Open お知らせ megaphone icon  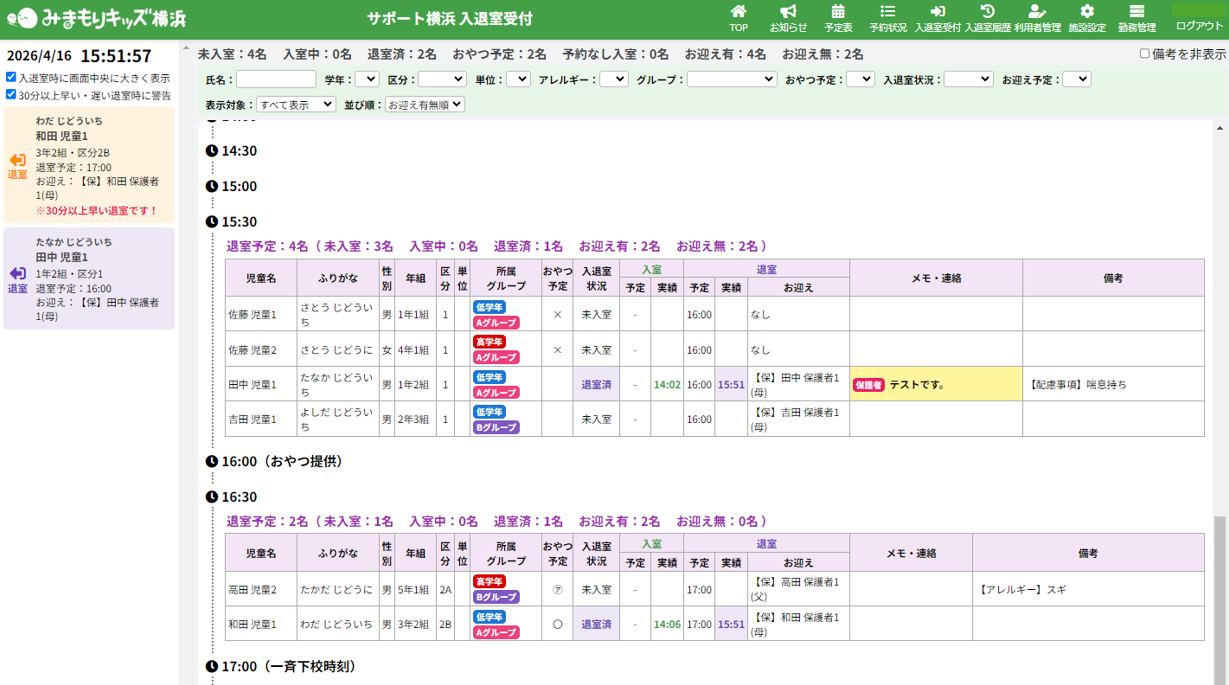click(x=788, y=12)
